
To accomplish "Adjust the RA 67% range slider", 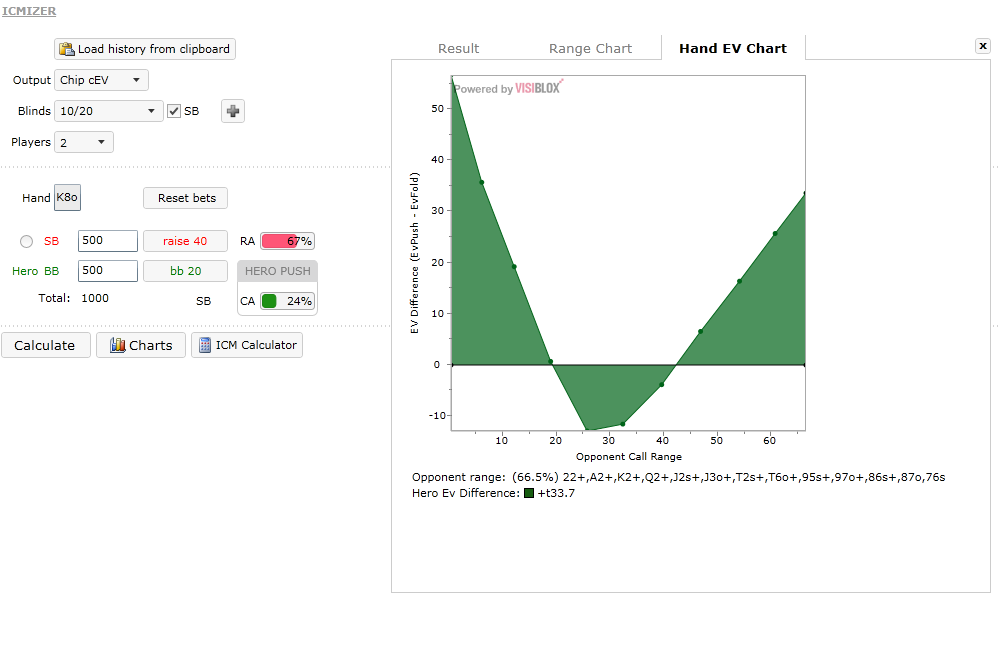I will tap(287, 241).
